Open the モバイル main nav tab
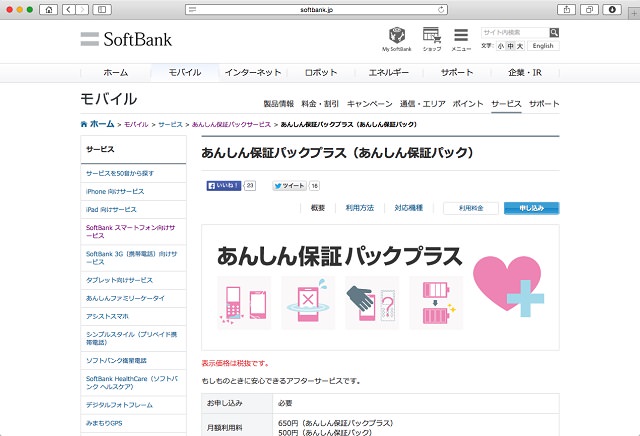640x436 pixels. (x=185, y=73)
